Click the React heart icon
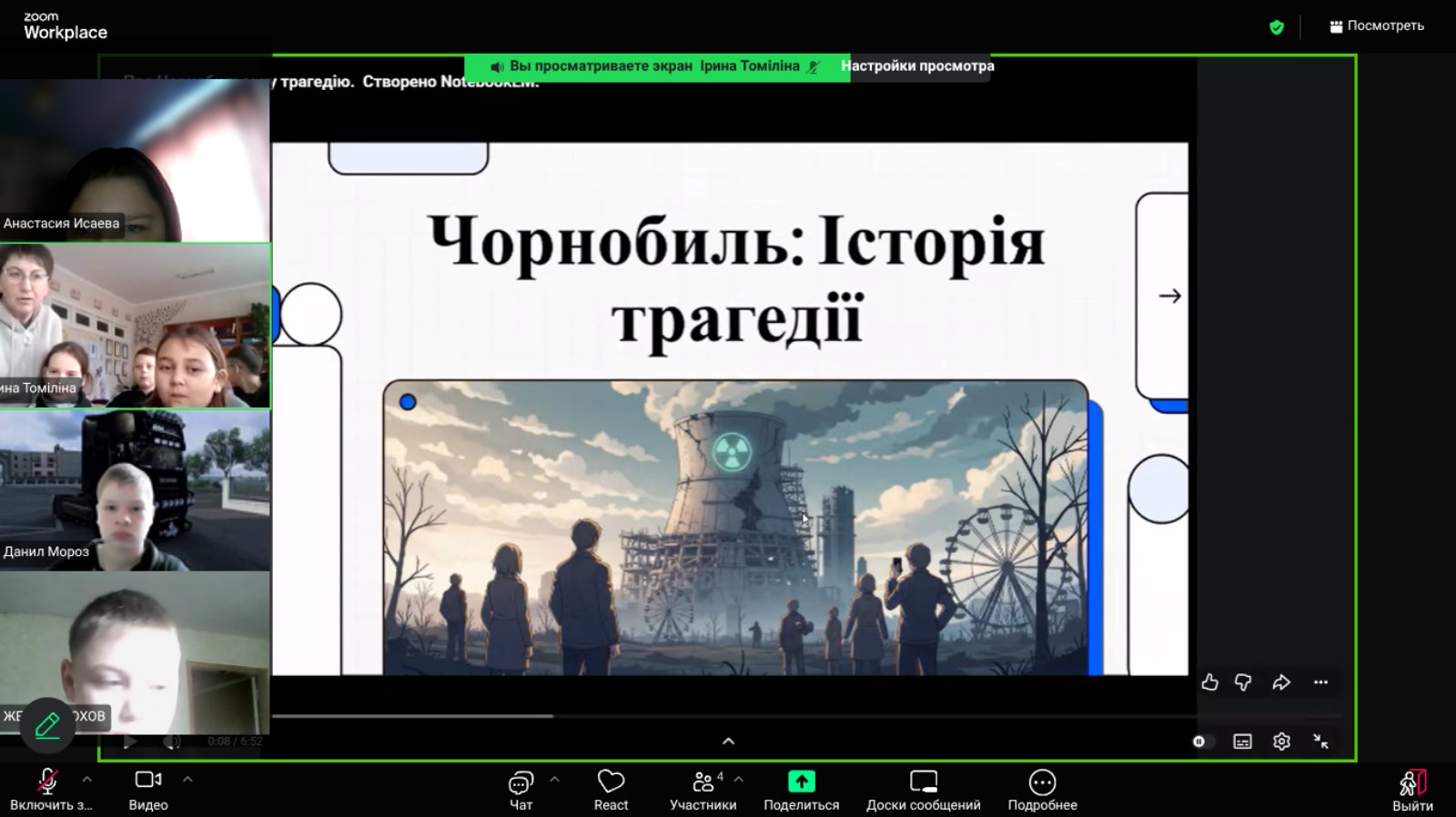1456x817 pixels. 611,782
